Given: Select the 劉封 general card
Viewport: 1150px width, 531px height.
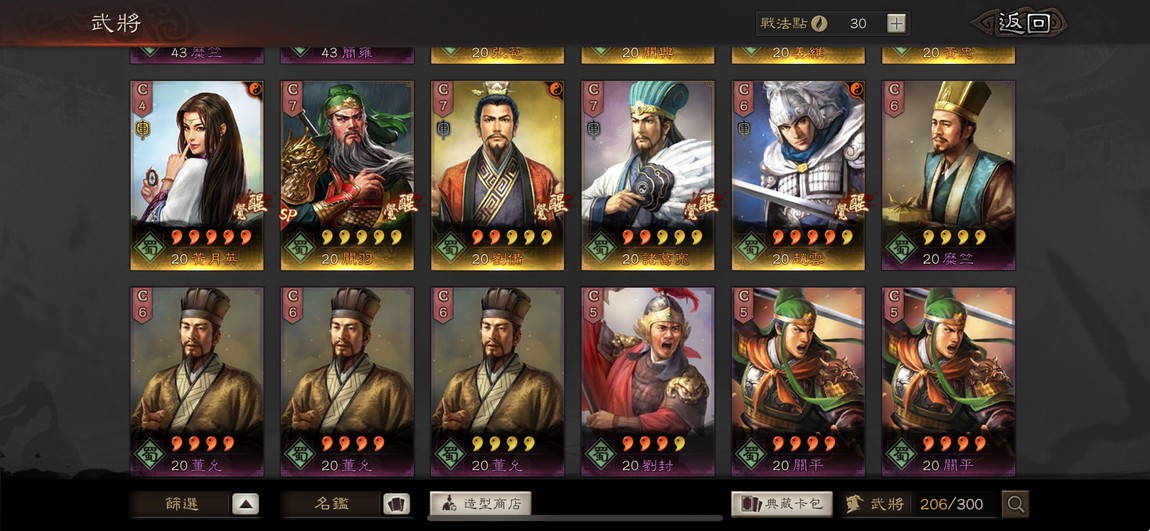Looking at the screenshot, I should click(648, 381).
